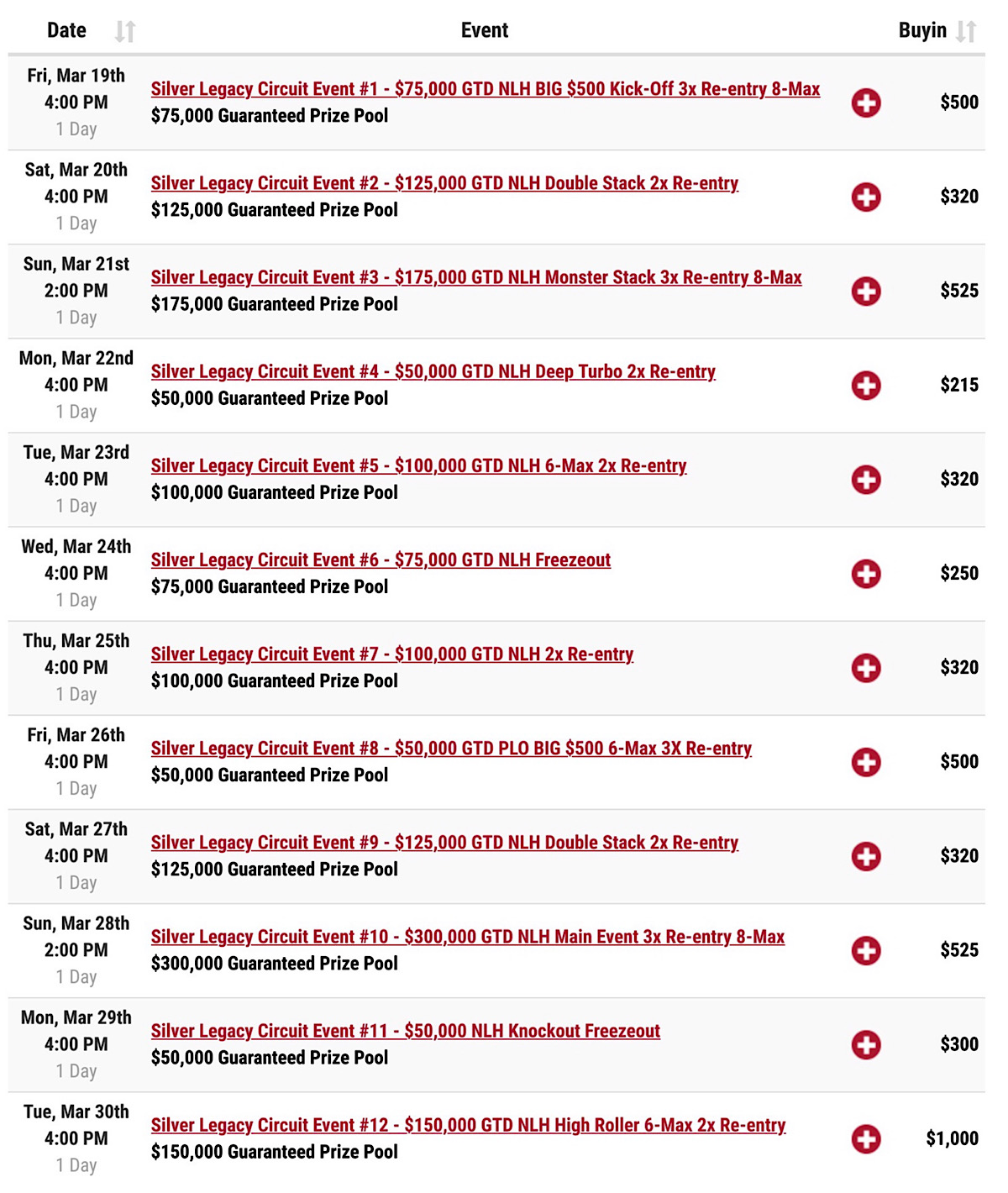Screen dimensions: 1008x1193
Task: Open Event #8 PLO BIG $500 link
Action: 451,749
